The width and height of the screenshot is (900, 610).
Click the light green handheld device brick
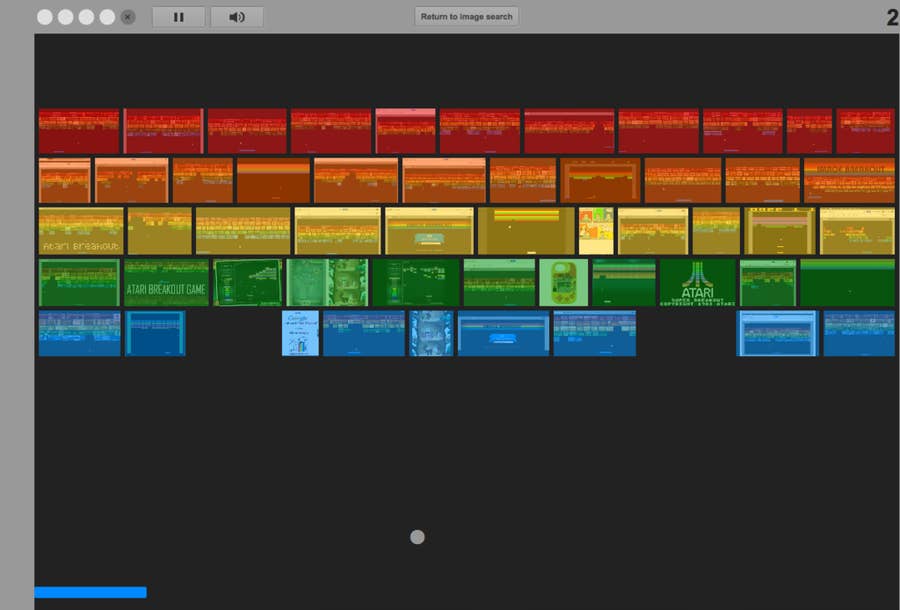coord(563,283)
